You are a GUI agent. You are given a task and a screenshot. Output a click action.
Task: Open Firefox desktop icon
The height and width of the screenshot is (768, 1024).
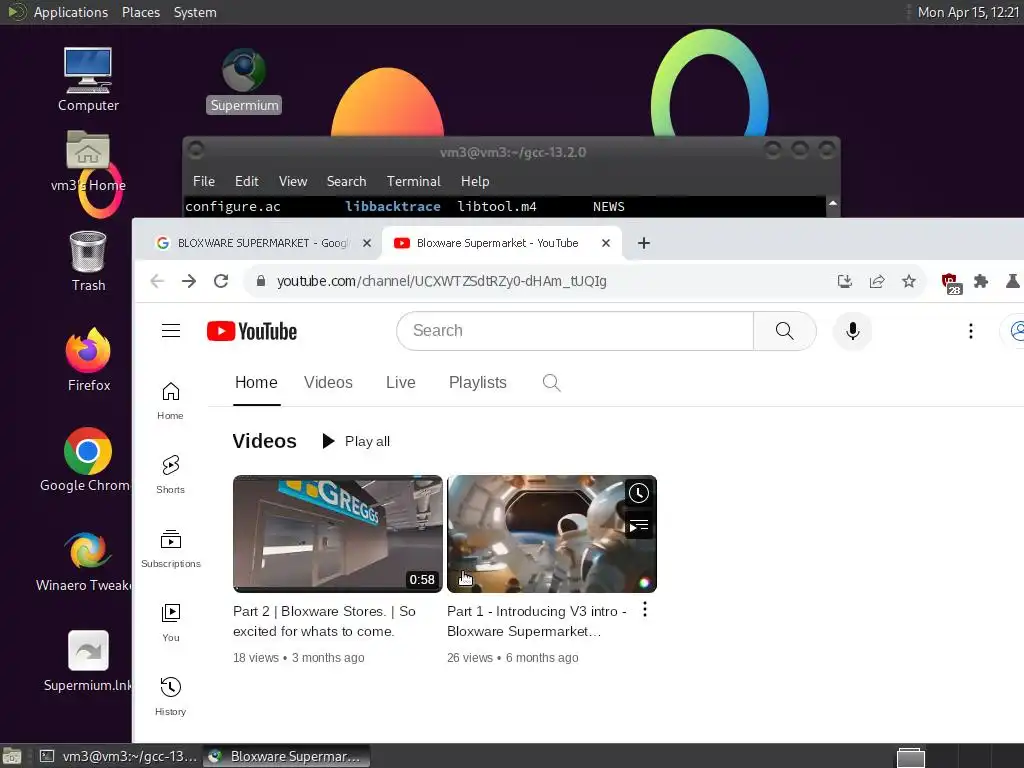pyautogui.click(x=88, y=360)
